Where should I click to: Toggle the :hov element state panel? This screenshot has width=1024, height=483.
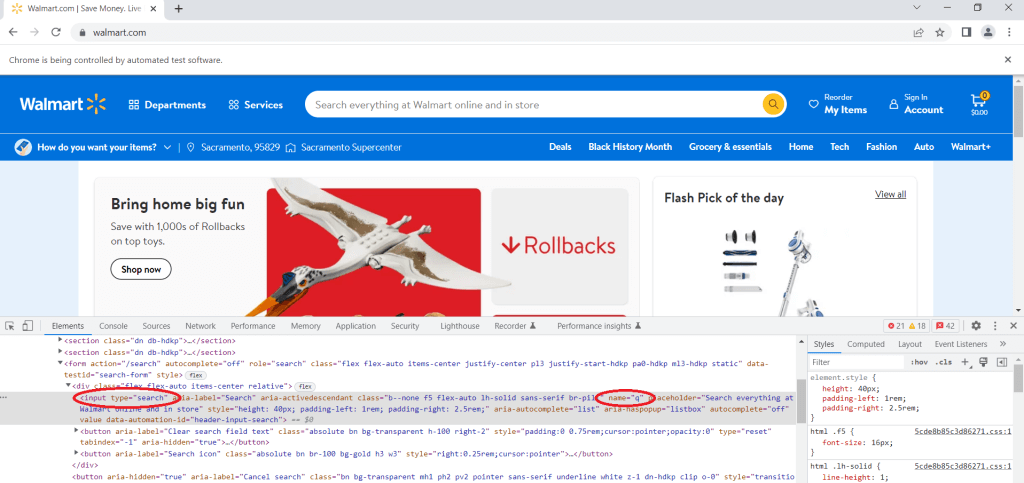tap(920, 362)
